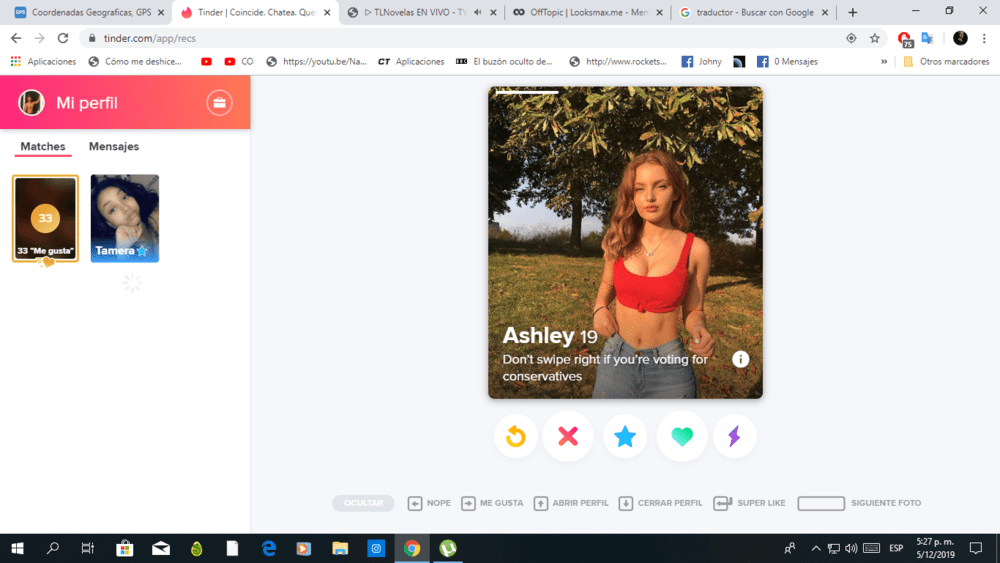Open the Otros marcadores folder

tap(946, 61)
